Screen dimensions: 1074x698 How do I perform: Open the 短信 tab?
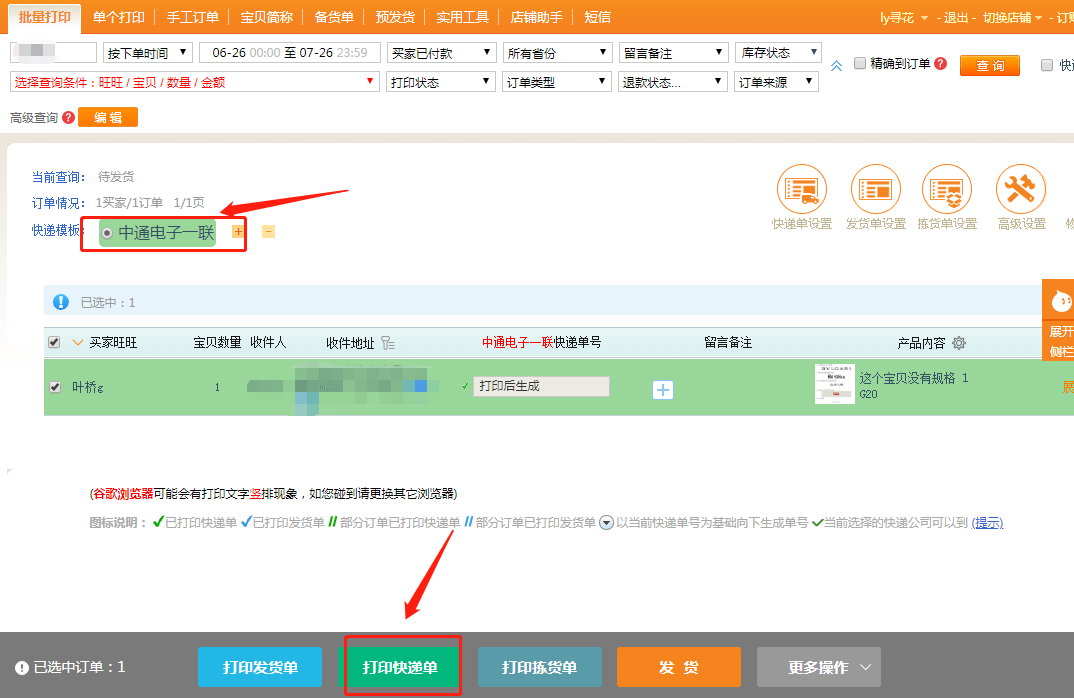pyautogui.click(x=597, y=17)
